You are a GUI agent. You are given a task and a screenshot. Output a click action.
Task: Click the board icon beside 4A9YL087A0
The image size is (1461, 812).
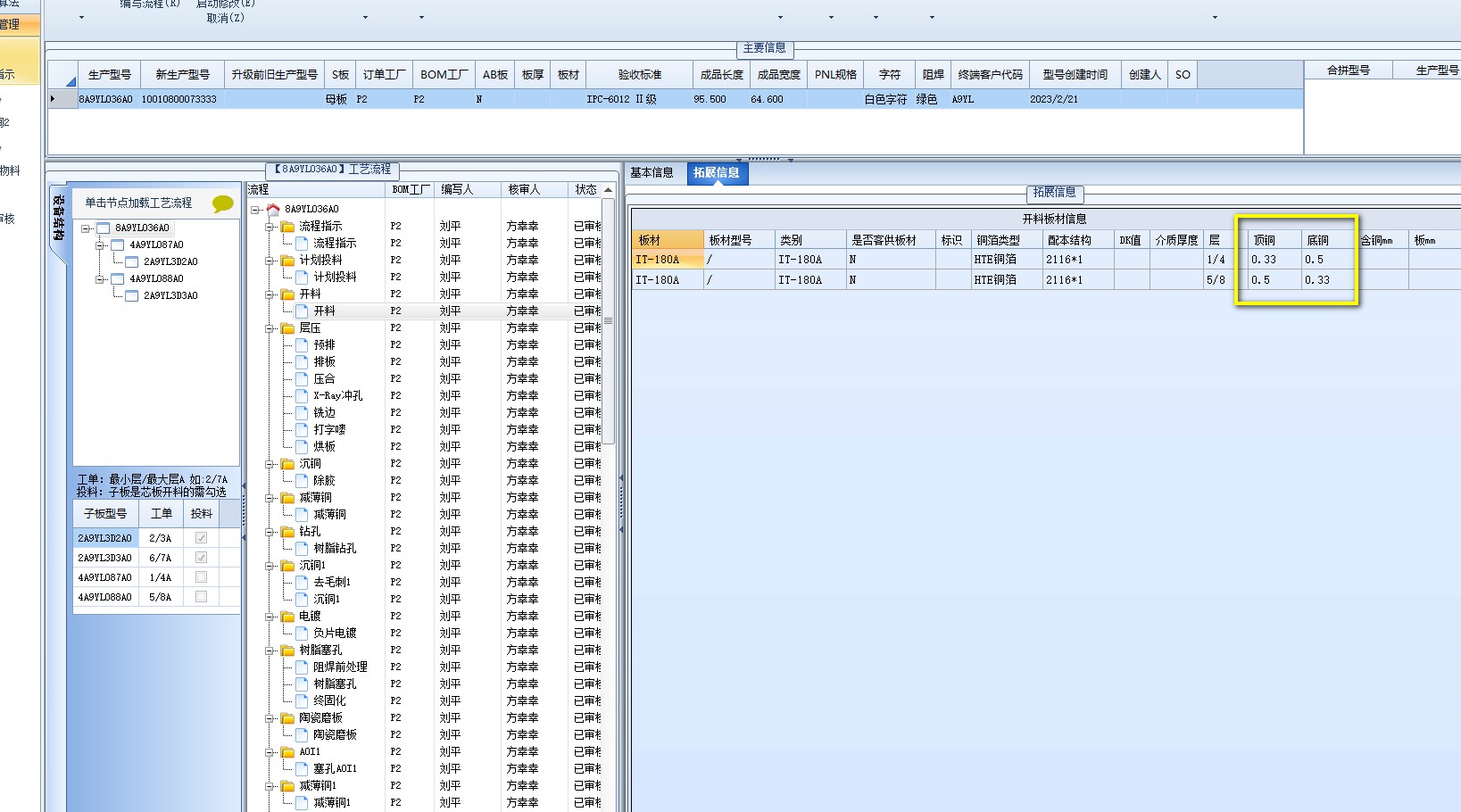pyautogui.click(x=118, y=244)
